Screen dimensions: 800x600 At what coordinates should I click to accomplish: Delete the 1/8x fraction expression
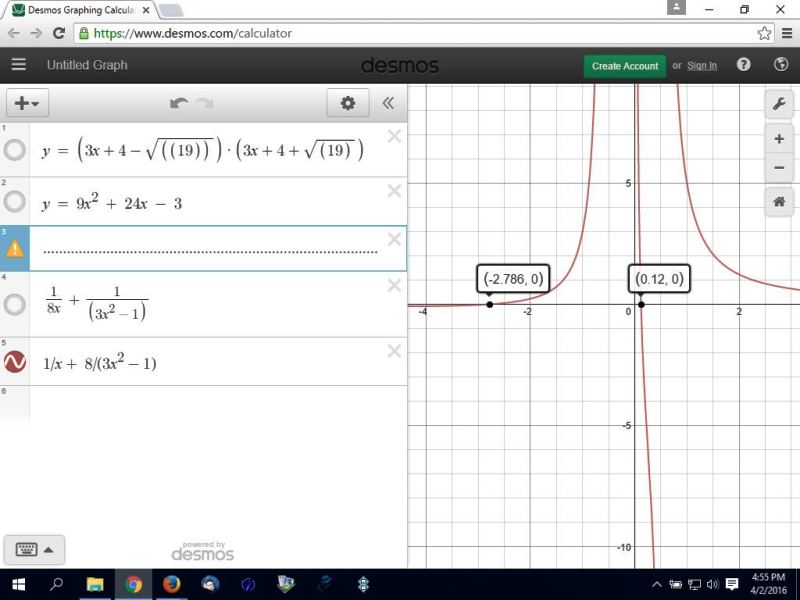point(394,285)
